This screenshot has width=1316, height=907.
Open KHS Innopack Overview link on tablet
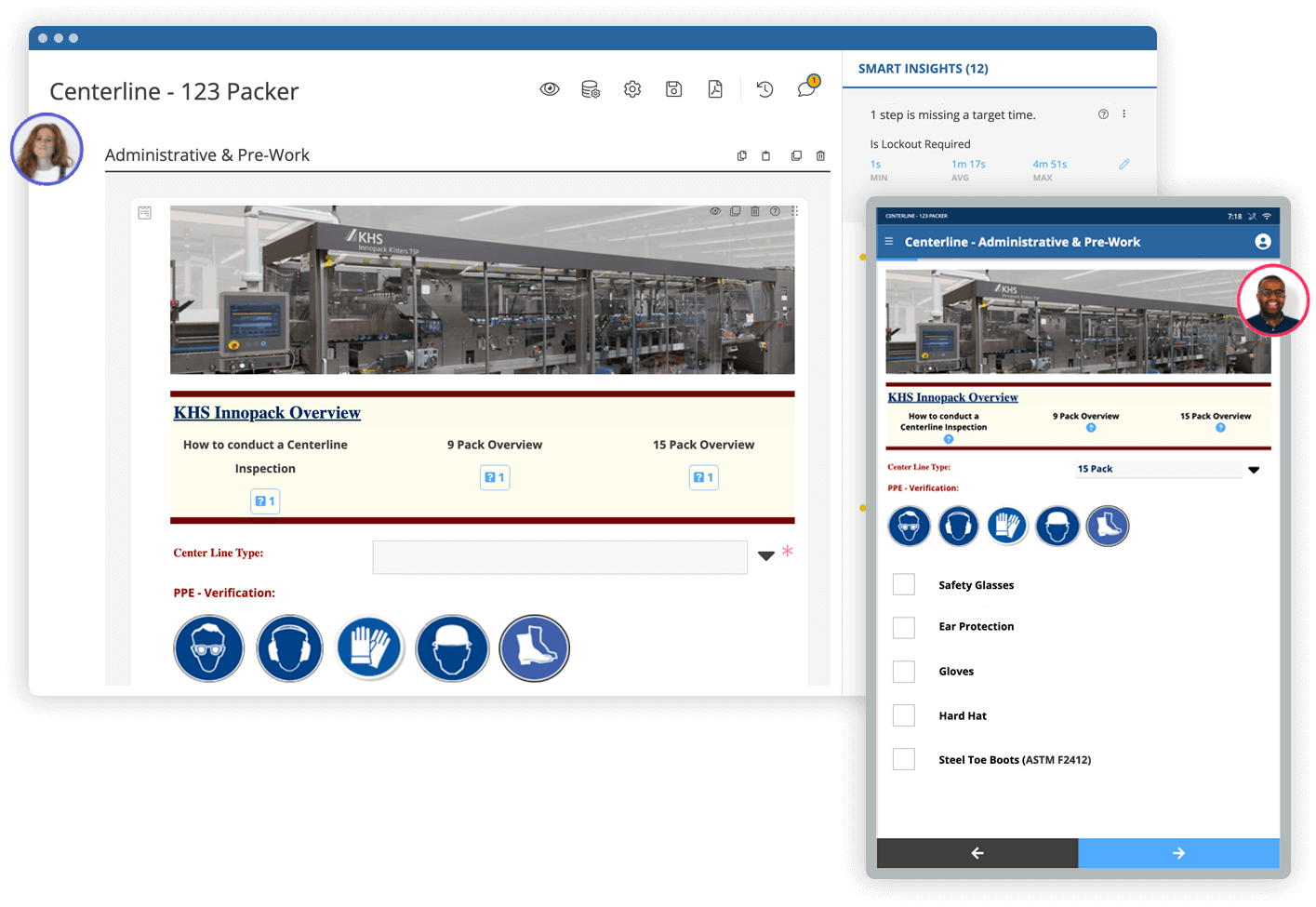[x=952, y=397]
